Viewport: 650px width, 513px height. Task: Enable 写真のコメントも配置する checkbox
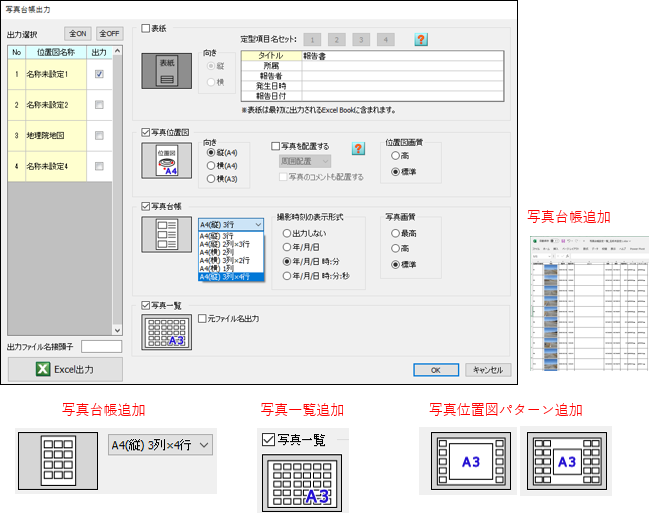pos(283,177)
